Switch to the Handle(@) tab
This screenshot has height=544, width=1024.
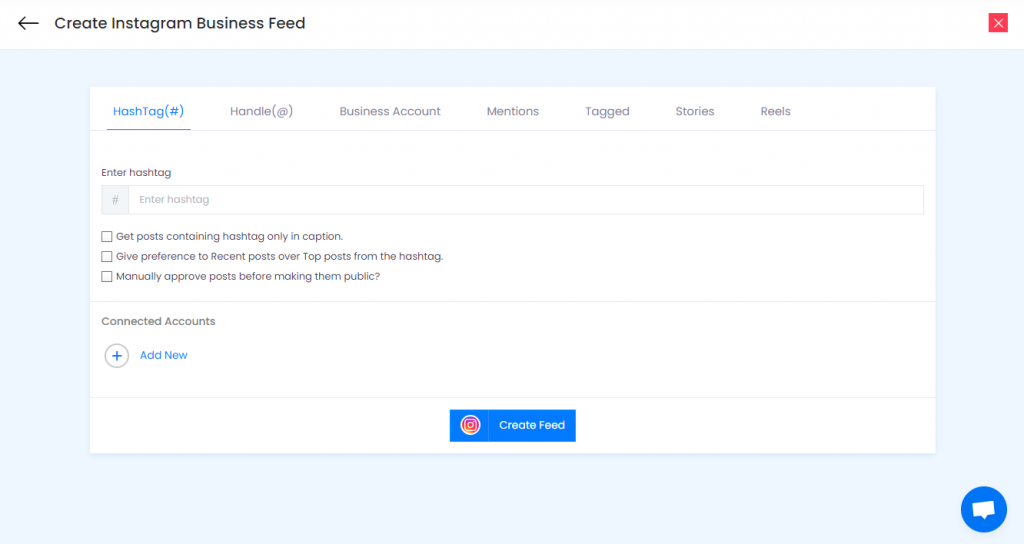pos(261,111)
